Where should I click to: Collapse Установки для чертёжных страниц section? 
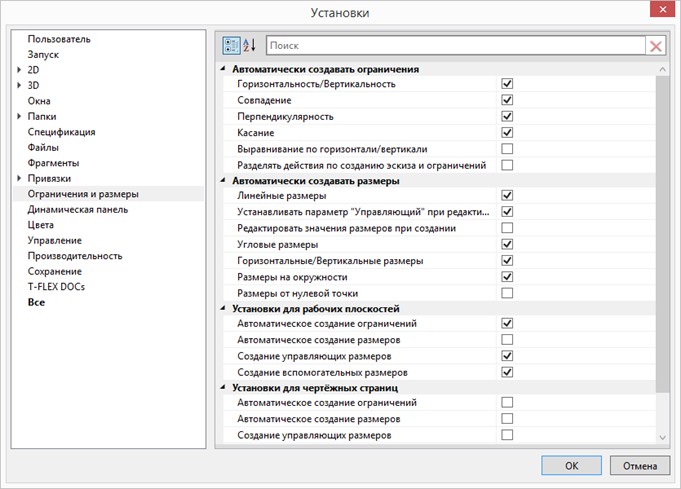click(223, 388)
